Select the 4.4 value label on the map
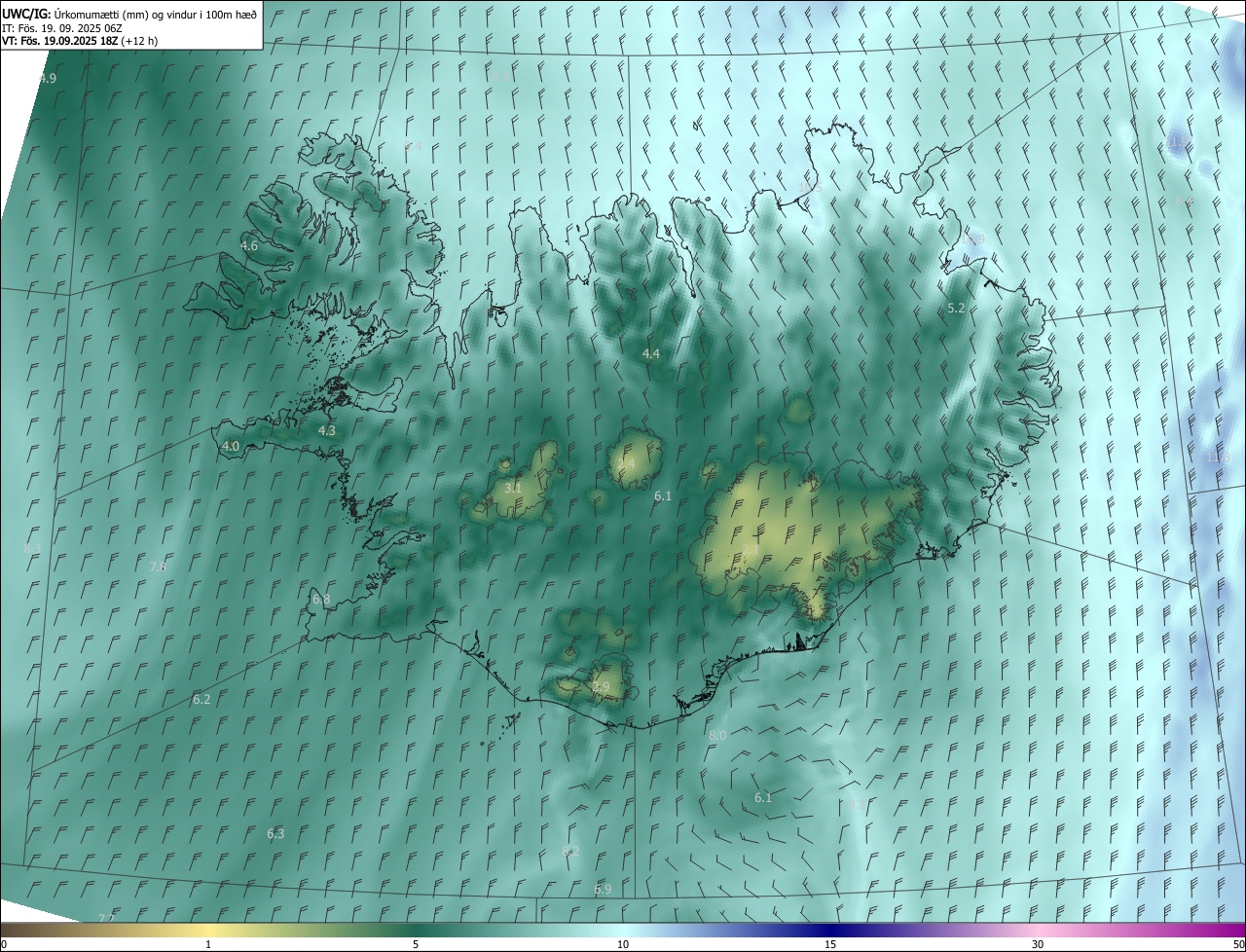 (x=651, y=354)
